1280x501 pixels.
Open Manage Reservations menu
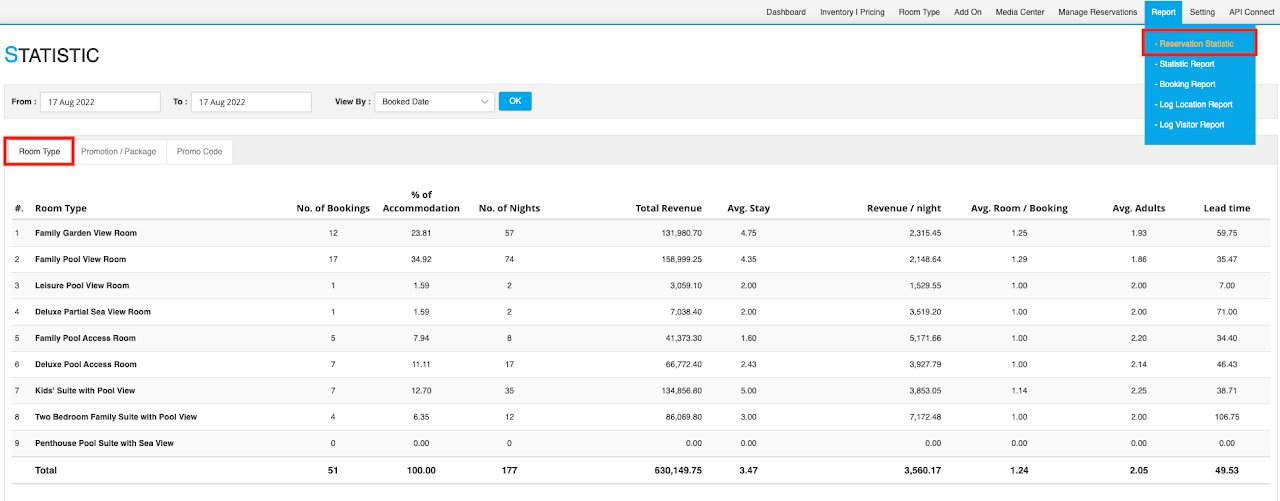1097,12
